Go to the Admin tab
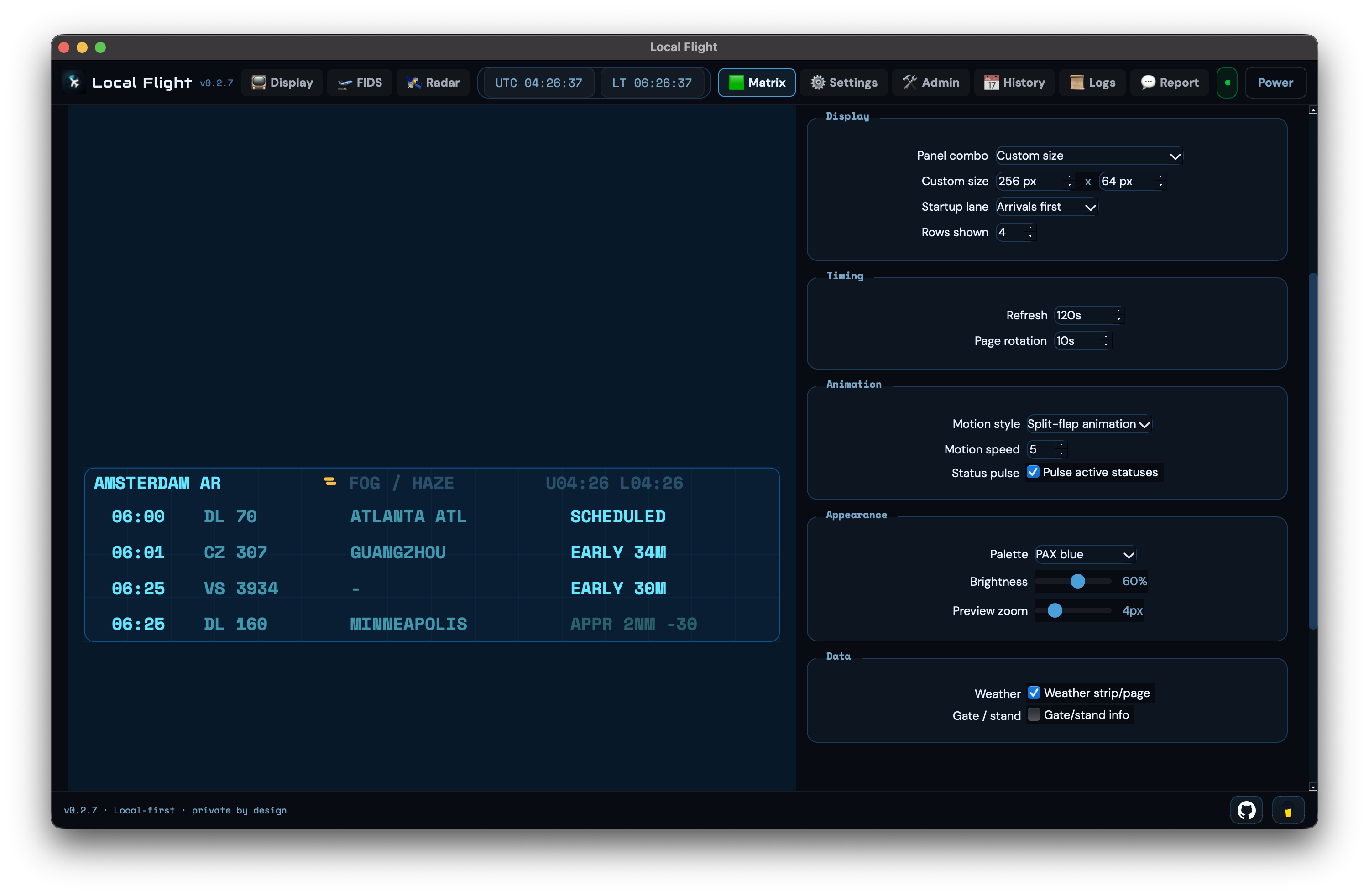 pyautogui.click(x=930, y=82)
